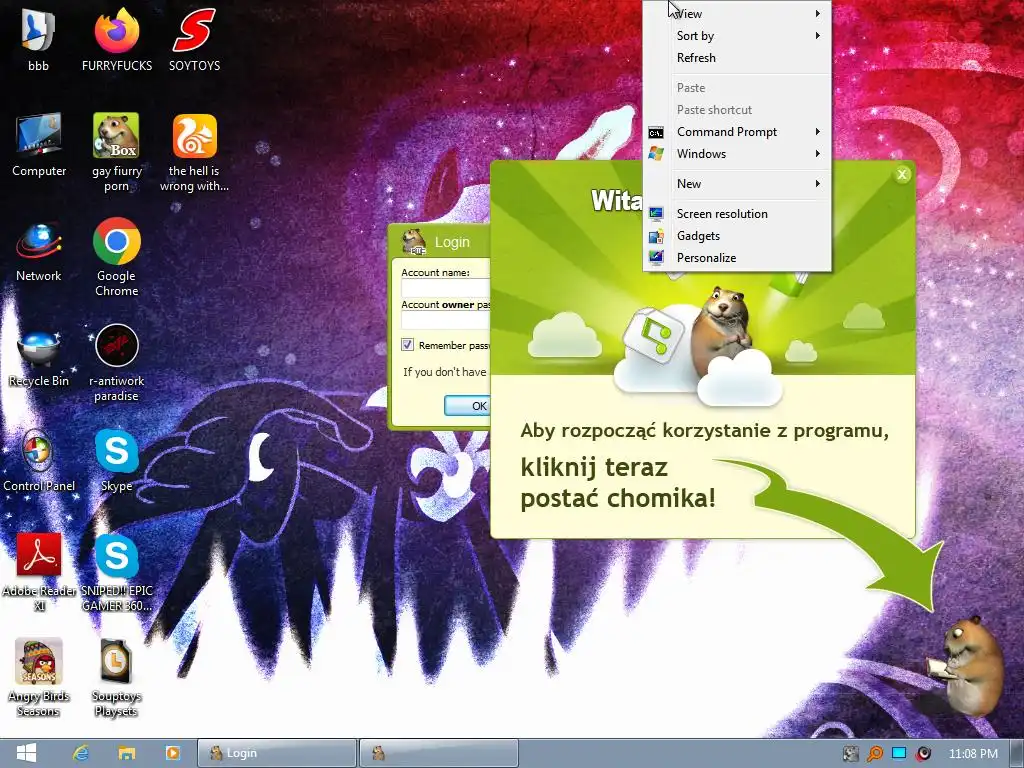Select the UC Browser "the hell is wrong with" icon
The height and width of the screenshot is (768, 1024).
tap(194, 153)
